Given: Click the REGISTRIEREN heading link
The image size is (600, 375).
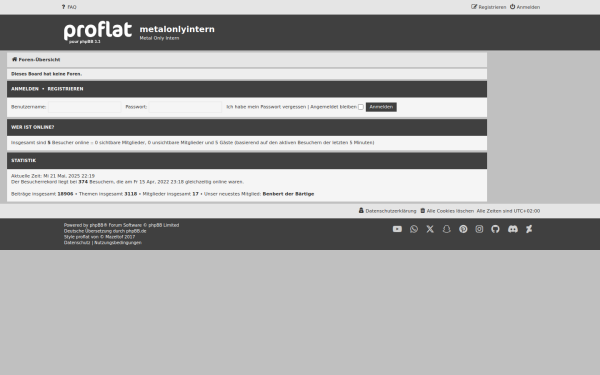Looking at the screenshot, I should (65, 89).
